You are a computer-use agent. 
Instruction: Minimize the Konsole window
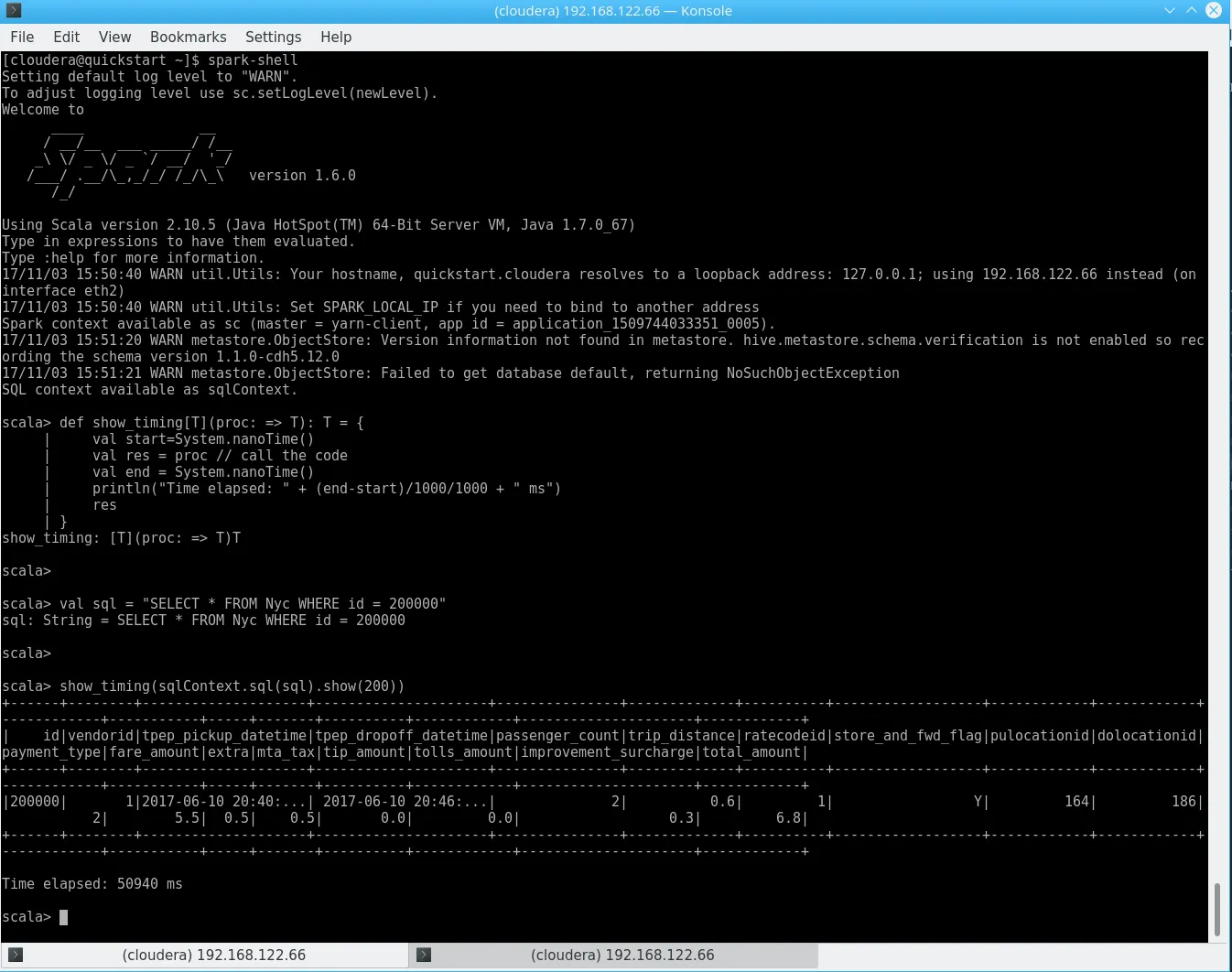click(x=1170, y=11)
